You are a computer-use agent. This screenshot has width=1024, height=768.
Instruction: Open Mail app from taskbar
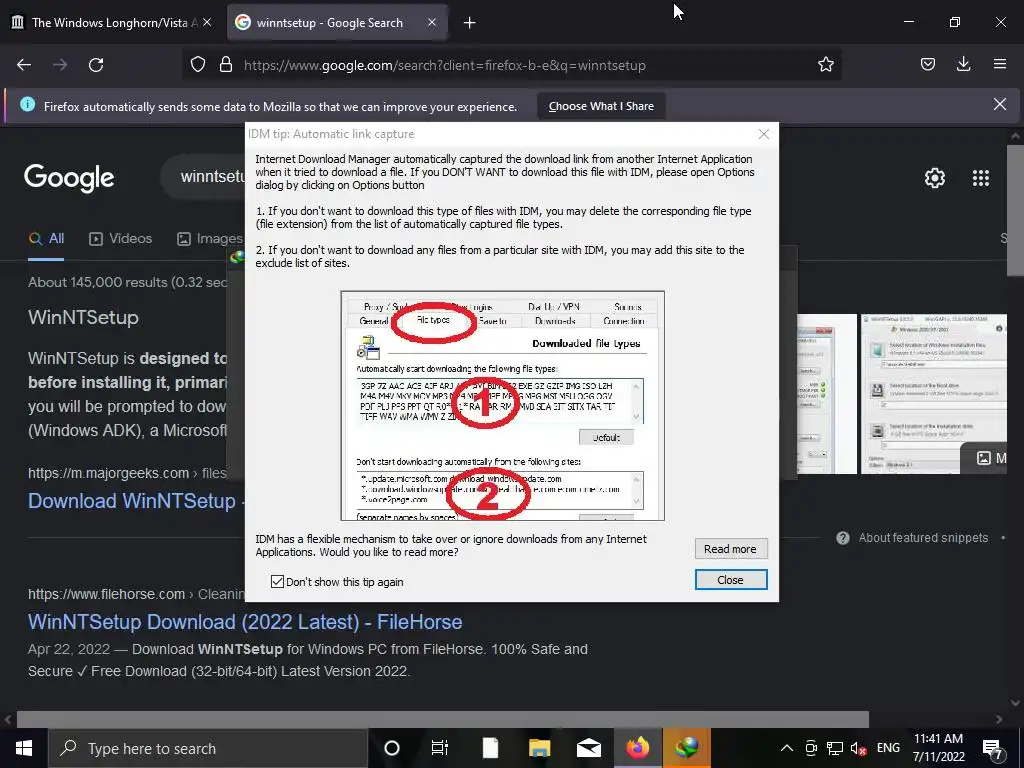click(588, 748)
